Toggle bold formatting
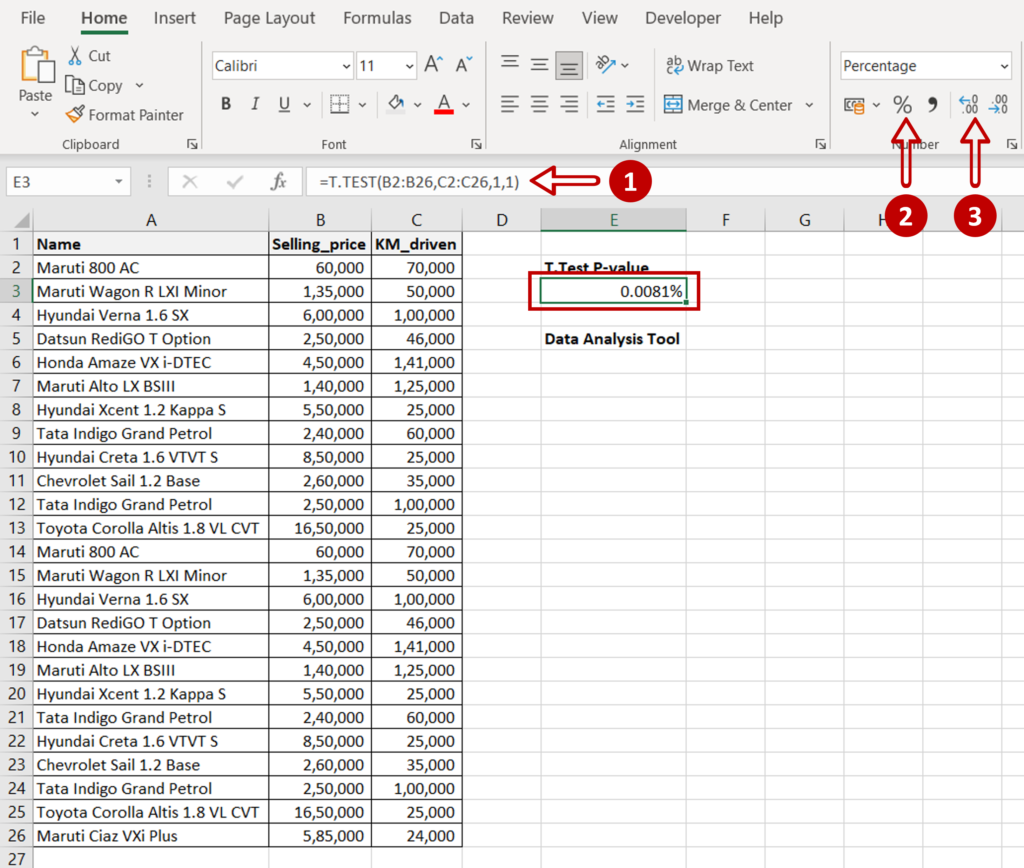 (x=225, y=103)
